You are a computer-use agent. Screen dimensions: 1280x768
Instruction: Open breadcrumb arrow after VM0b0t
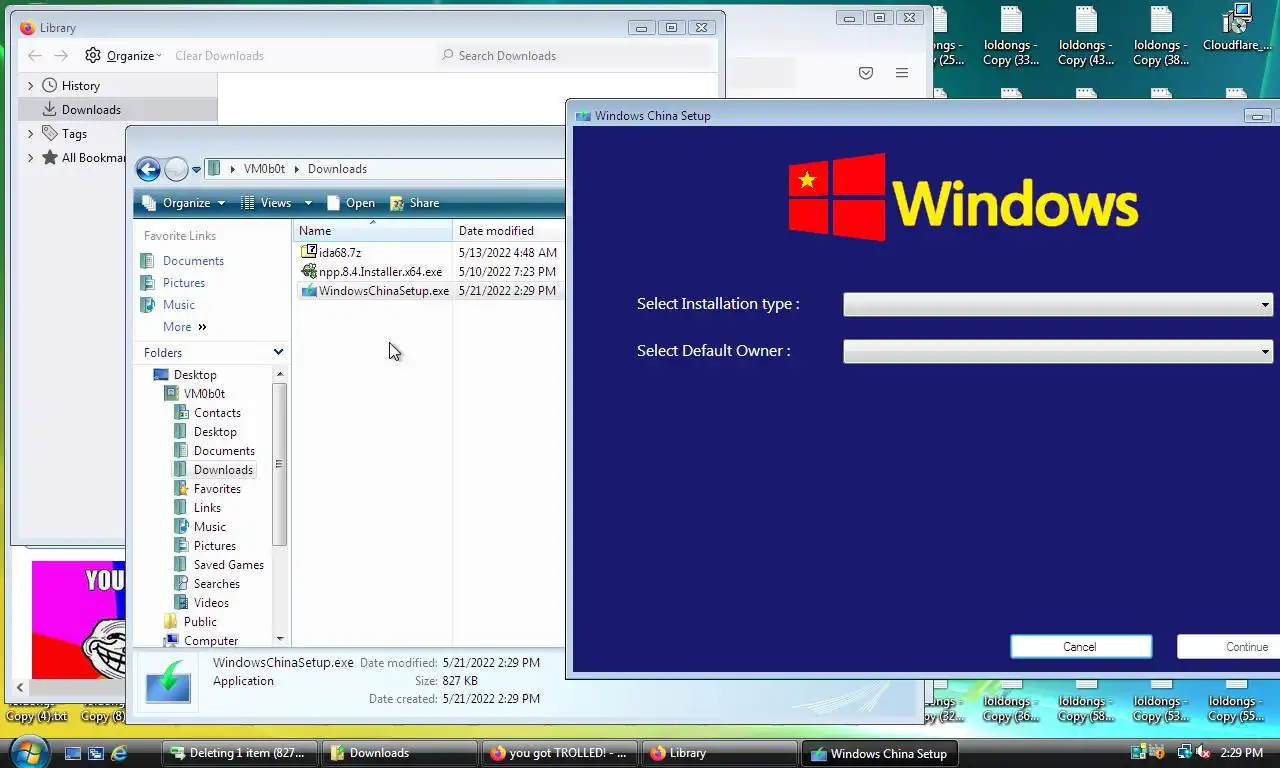(296, 169)
